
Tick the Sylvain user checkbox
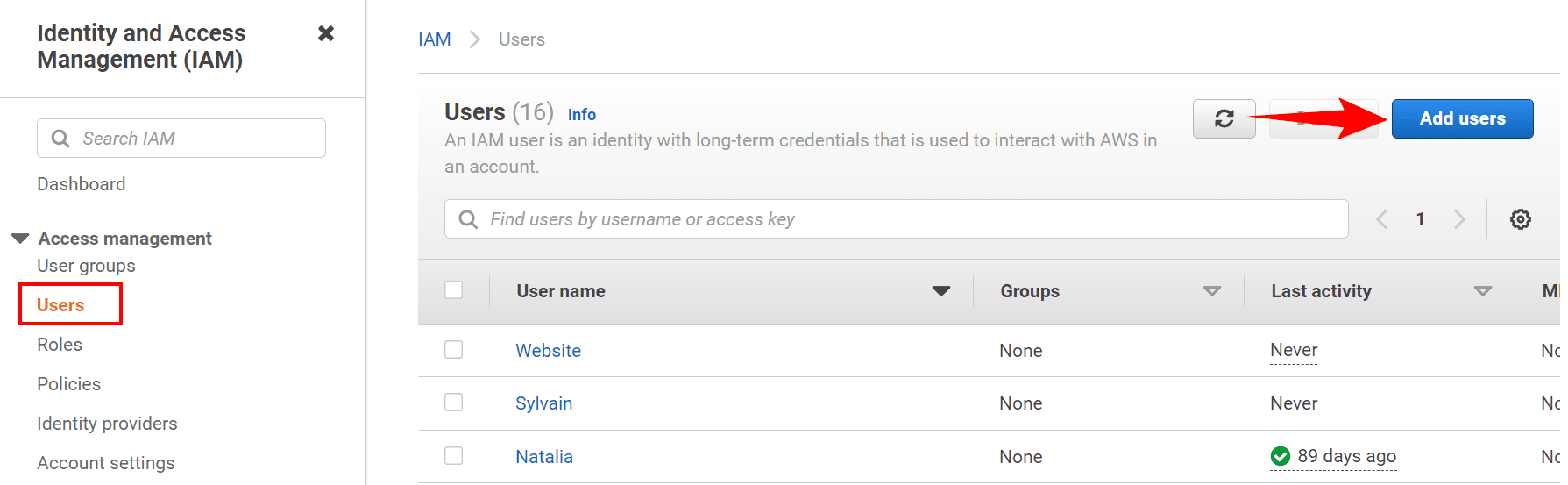(x=453, y=402)
